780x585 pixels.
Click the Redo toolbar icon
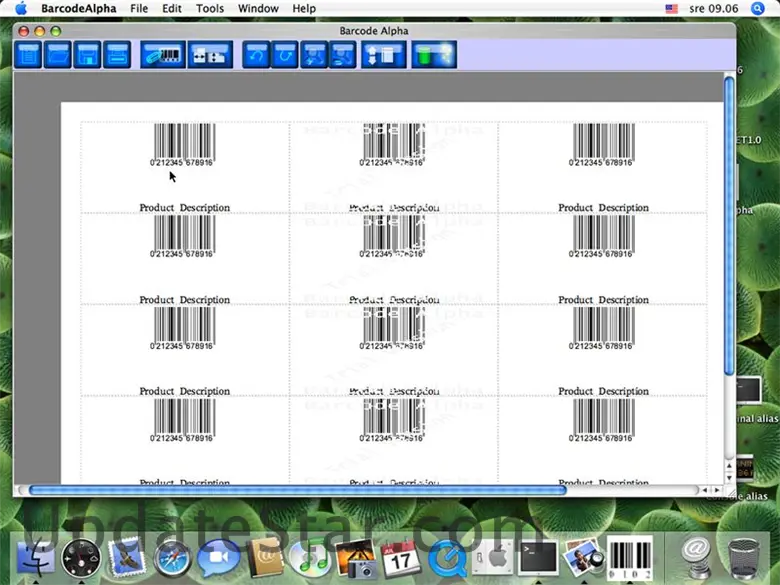285,54
